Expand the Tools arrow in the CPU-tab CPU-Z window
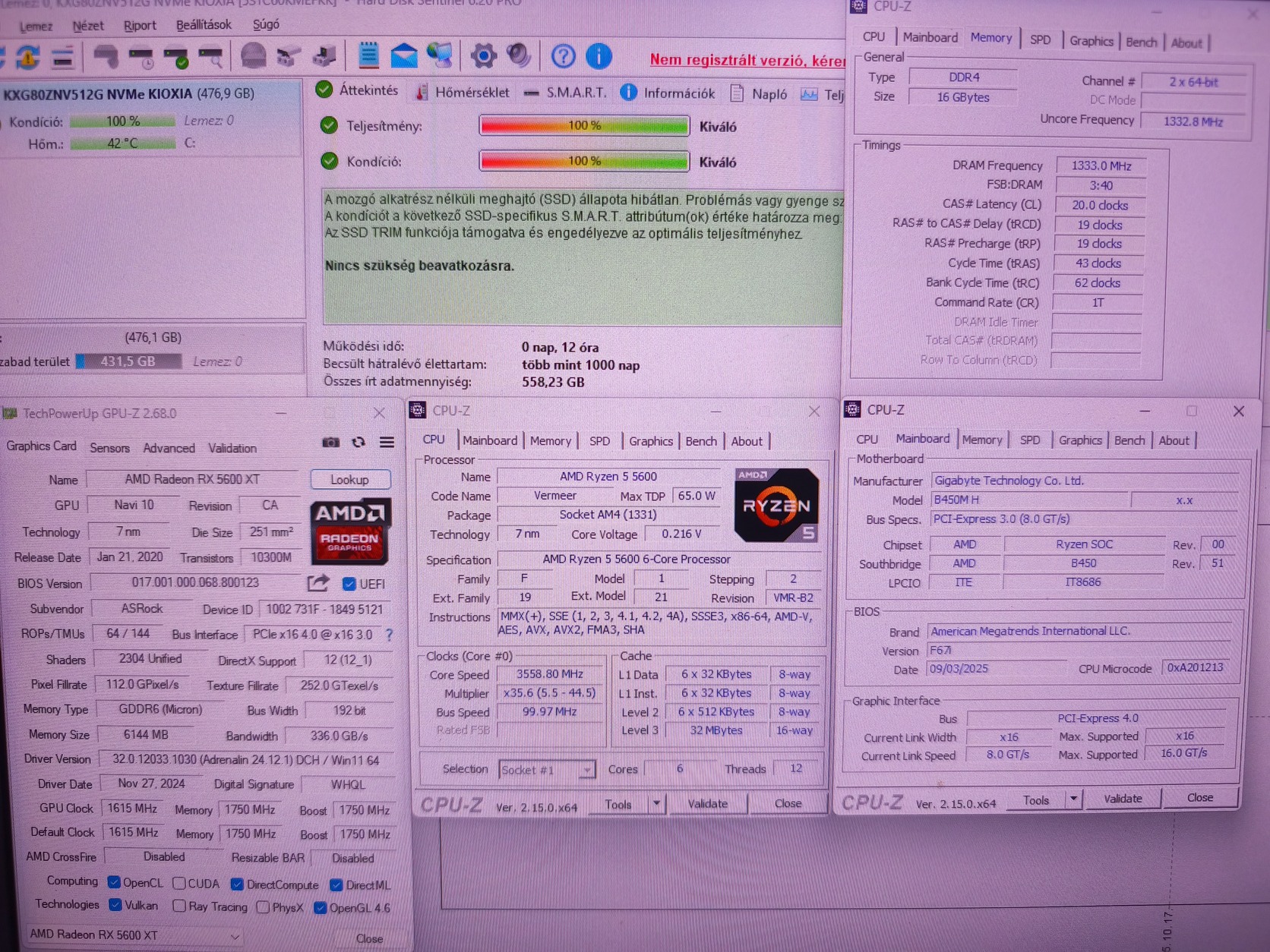Screen dimensions: 1270x952 [656, 803]
